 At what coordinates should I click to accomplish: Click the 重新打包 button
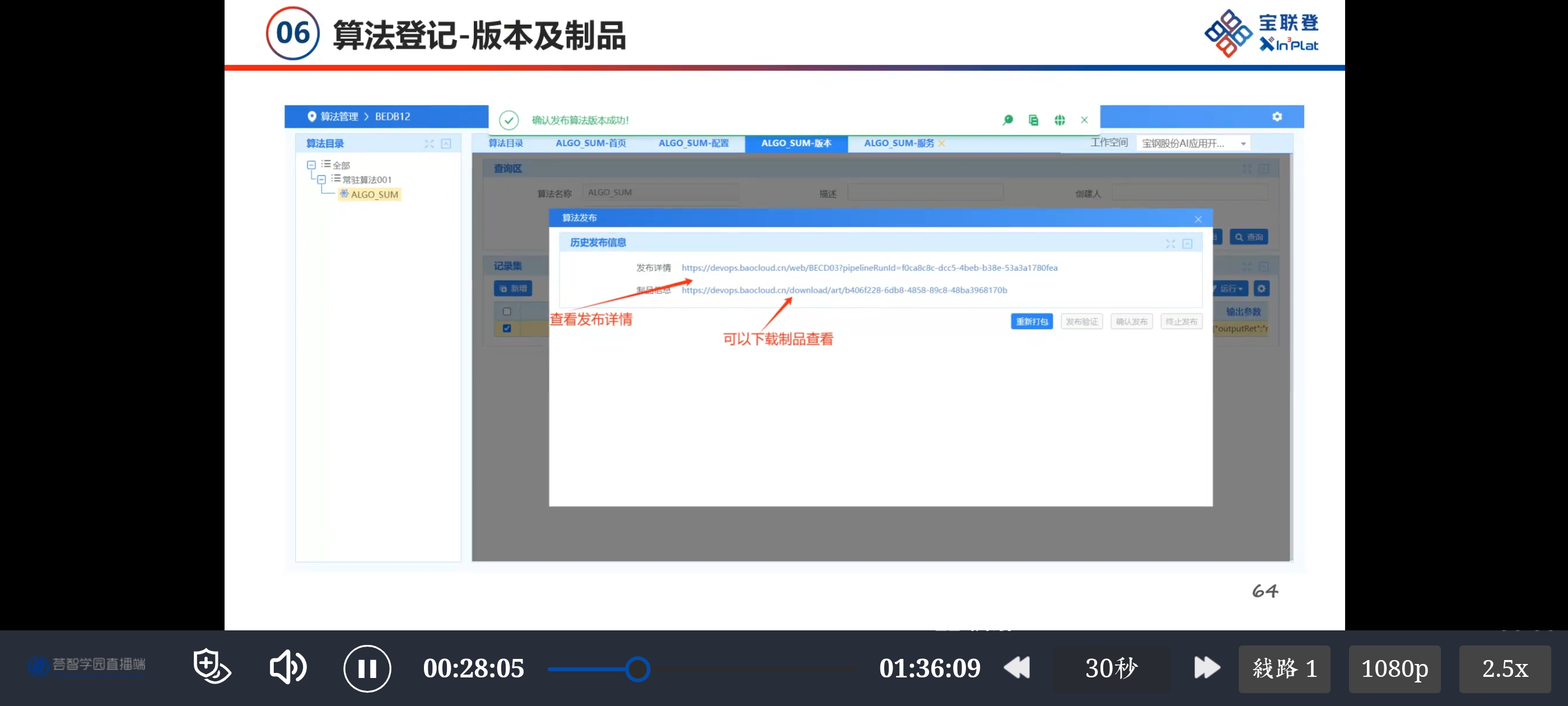[x=1031, y=322]
